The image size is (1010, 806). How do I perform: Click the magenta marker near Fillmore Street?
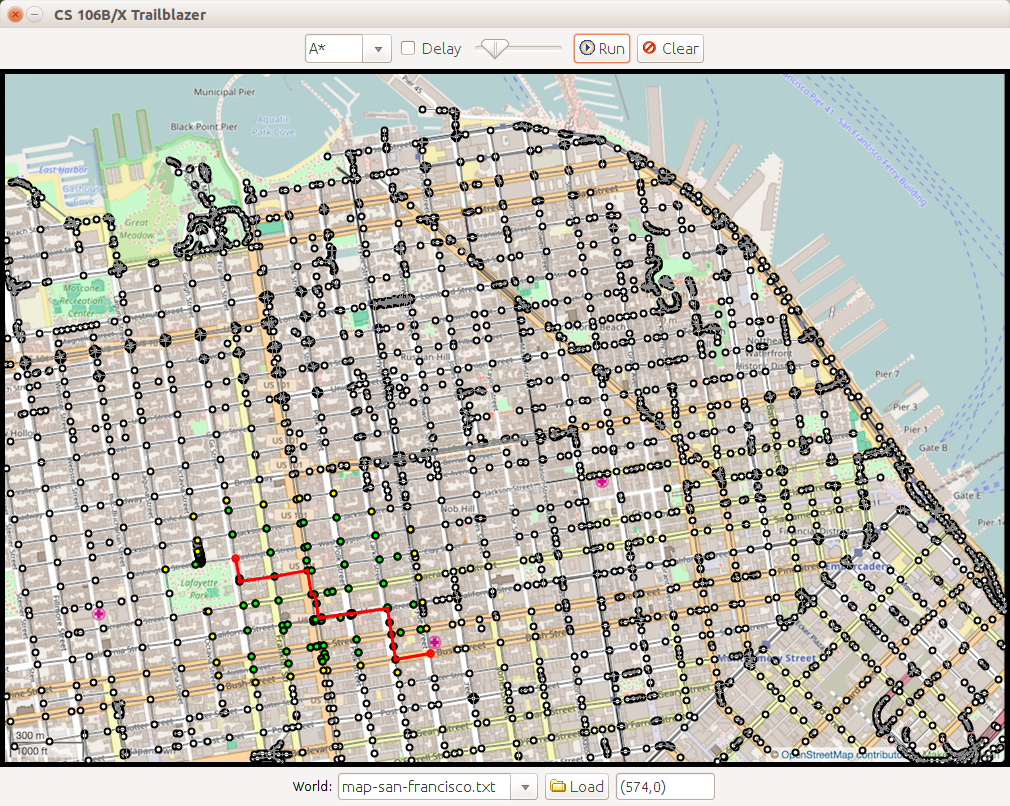pos(98,613)
